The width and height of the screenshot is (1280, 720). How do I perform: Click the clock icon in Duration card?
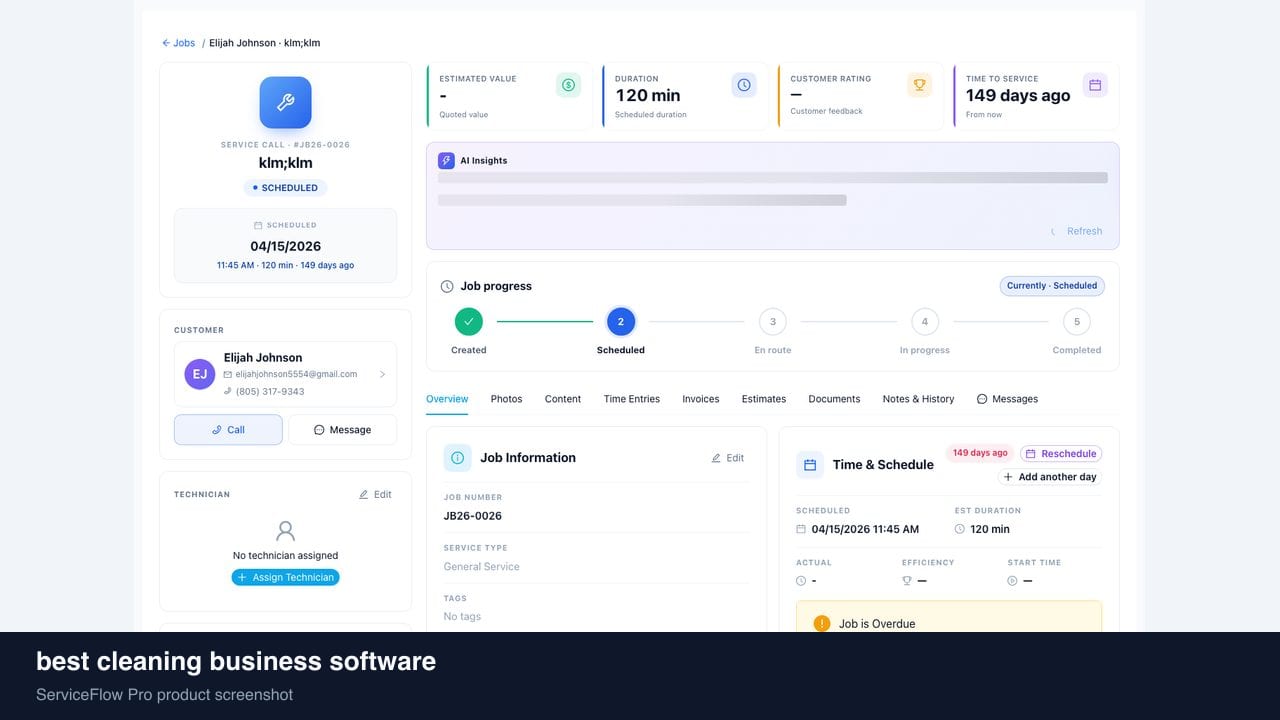(744, 85)
